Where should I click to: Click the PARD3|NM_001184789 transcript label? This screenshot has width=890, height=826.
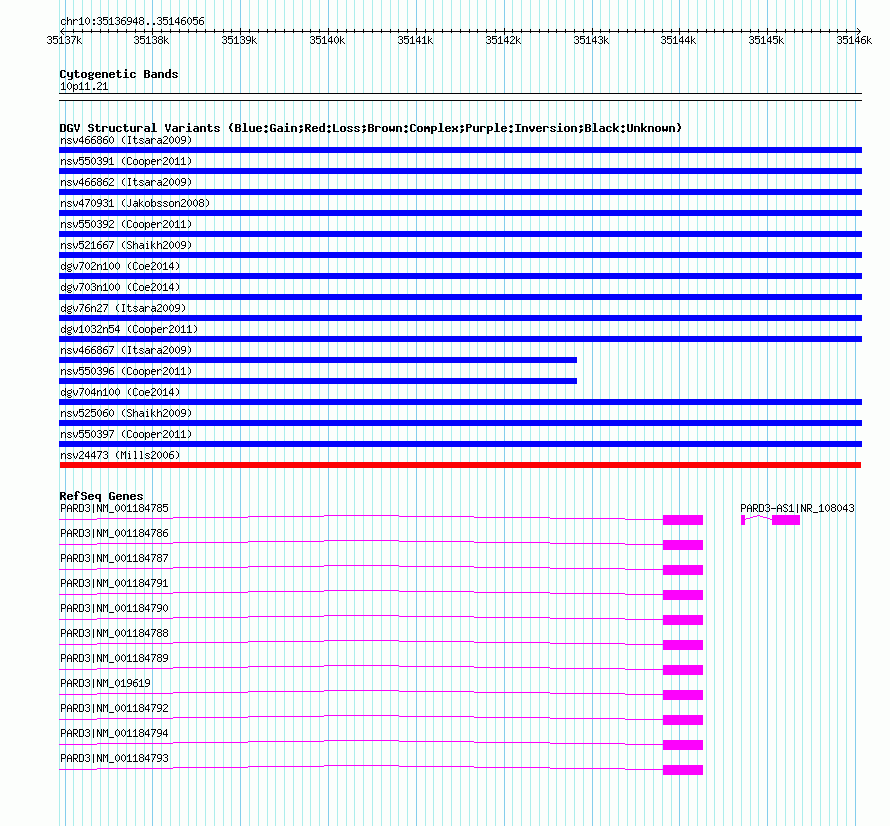point(114,658)
